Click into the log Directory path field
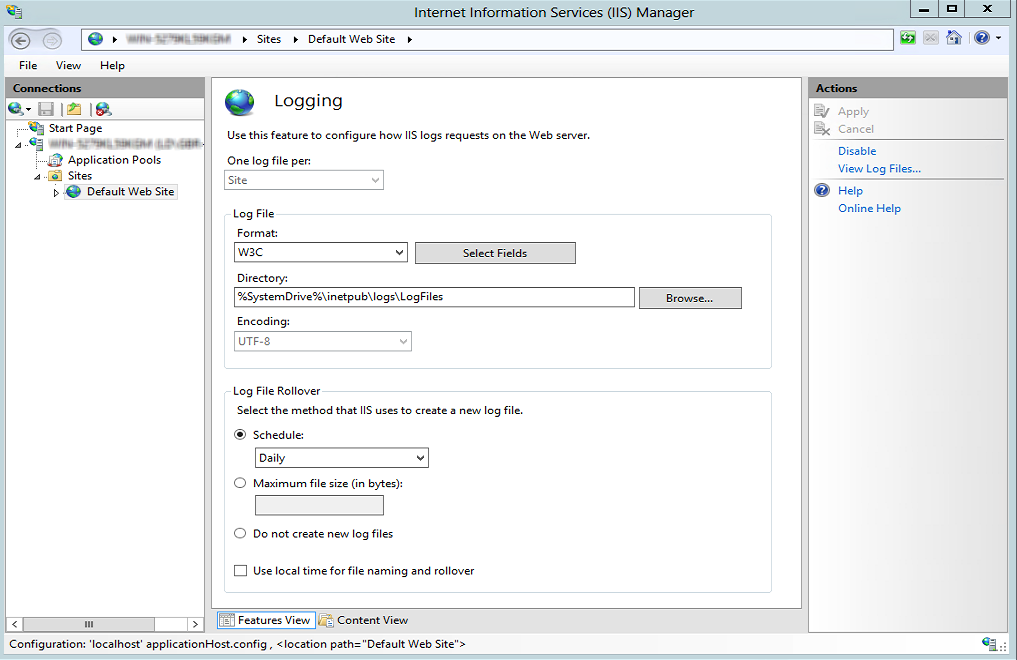This screenshot has width=1017, height=660. [x=434, y=297]
